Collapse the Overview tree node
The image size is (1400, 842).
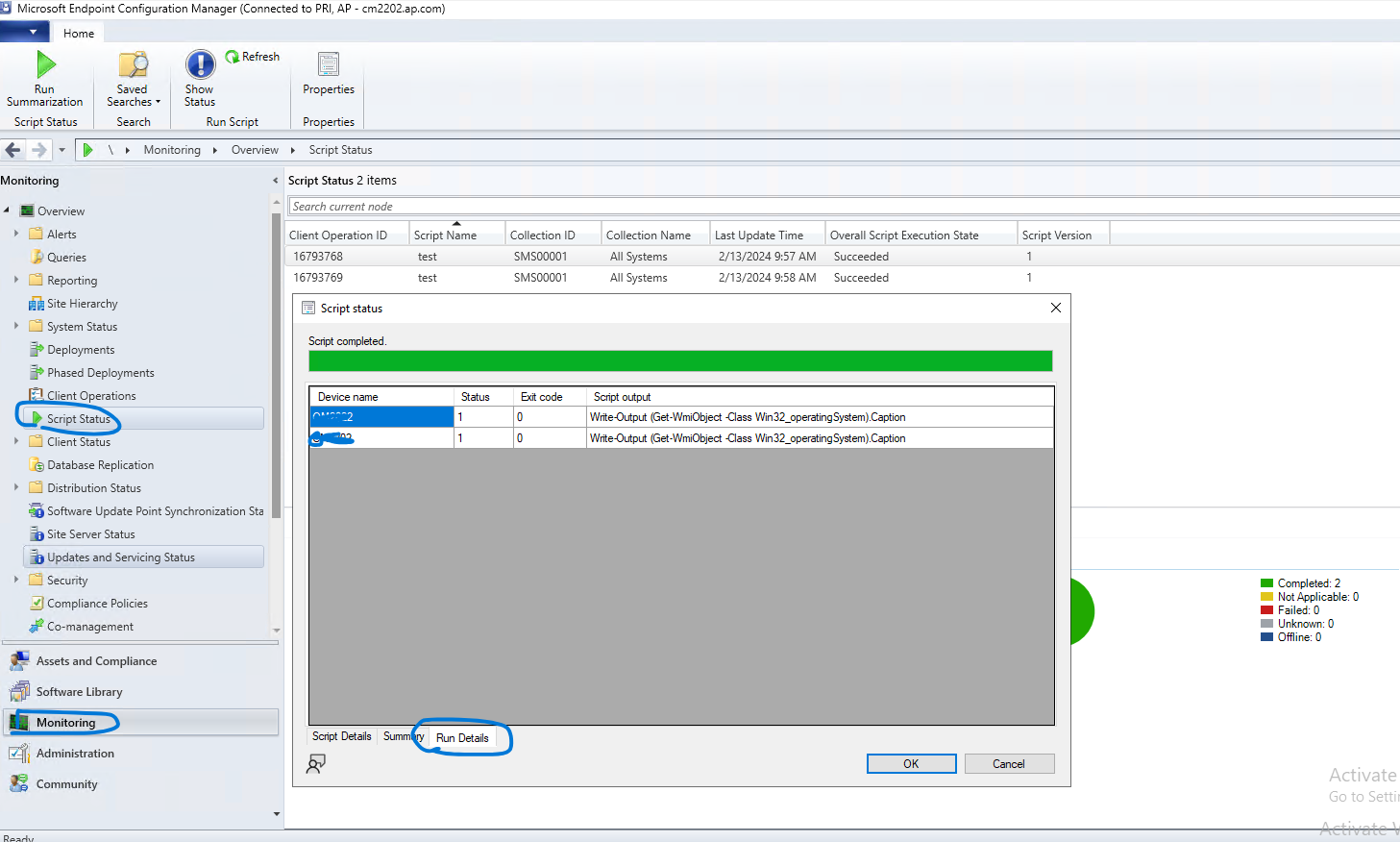point(7,210)
